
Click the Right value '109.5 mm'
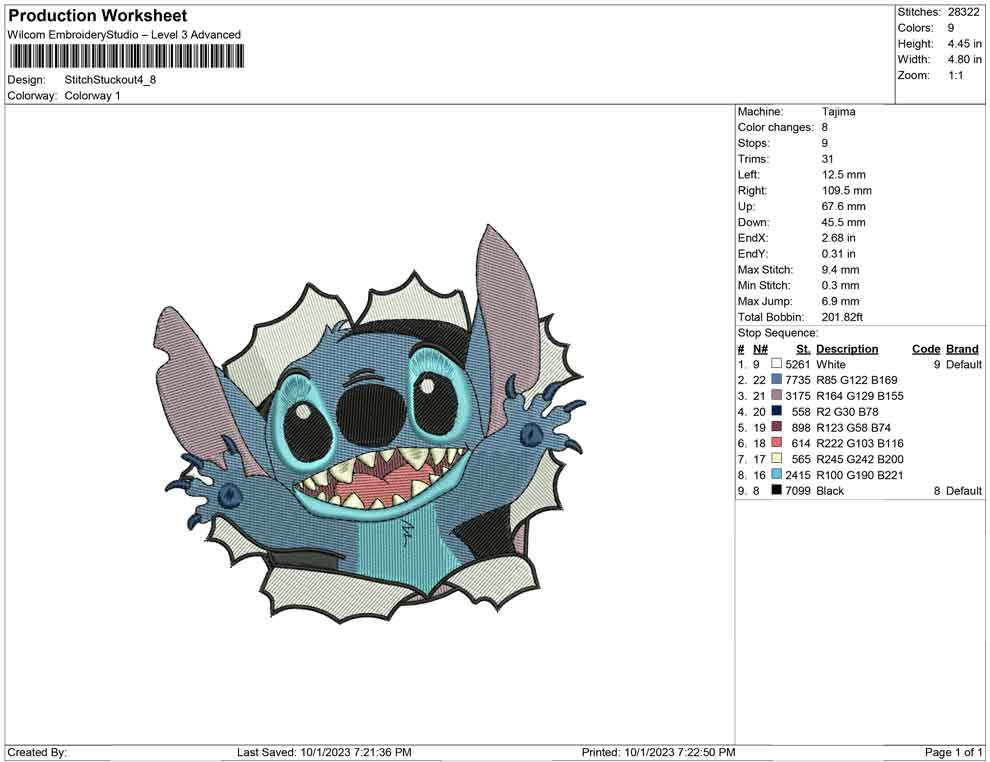tap(847, 191)
